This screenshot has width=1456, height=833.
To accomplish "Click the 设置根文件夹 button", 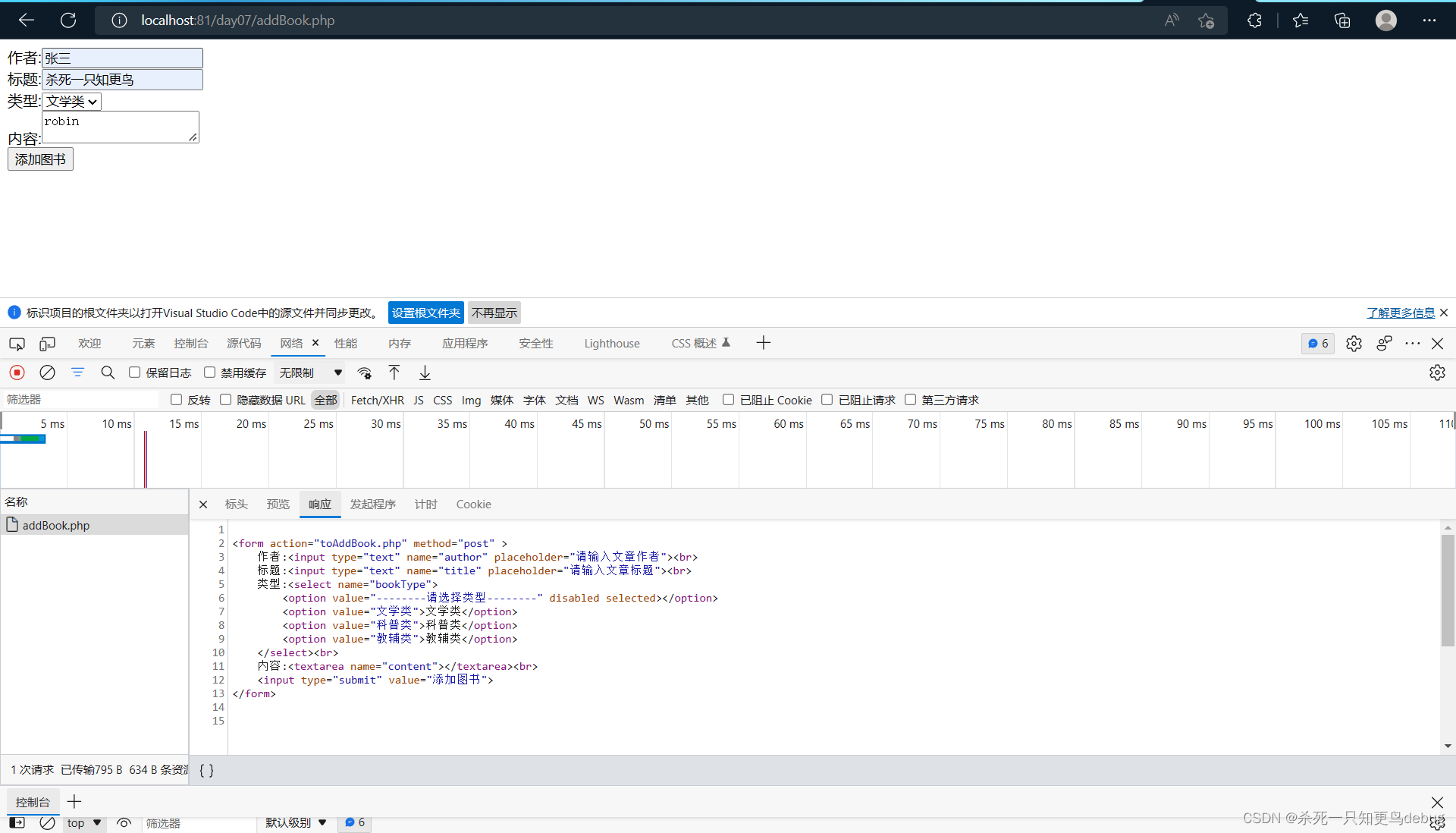I will (x=425, y=312).
